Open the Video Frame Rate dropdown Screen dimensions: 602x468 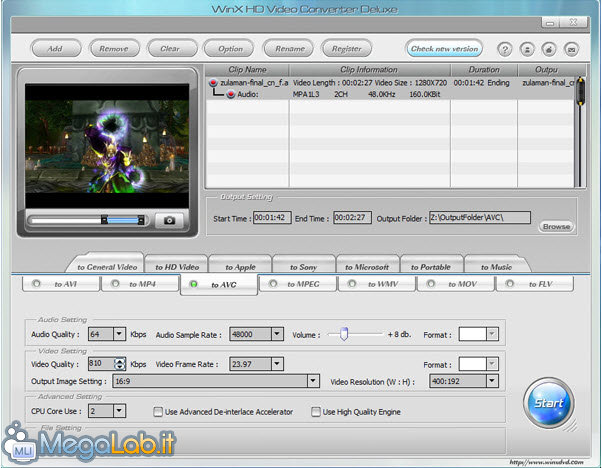point(277,364)
